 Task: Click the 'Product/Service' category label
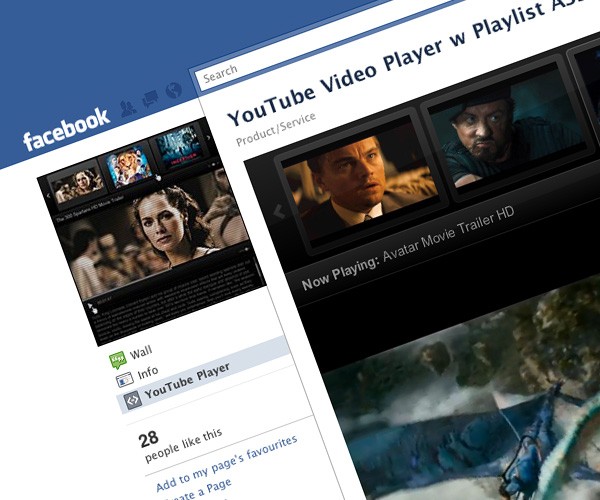pos(276,129)
